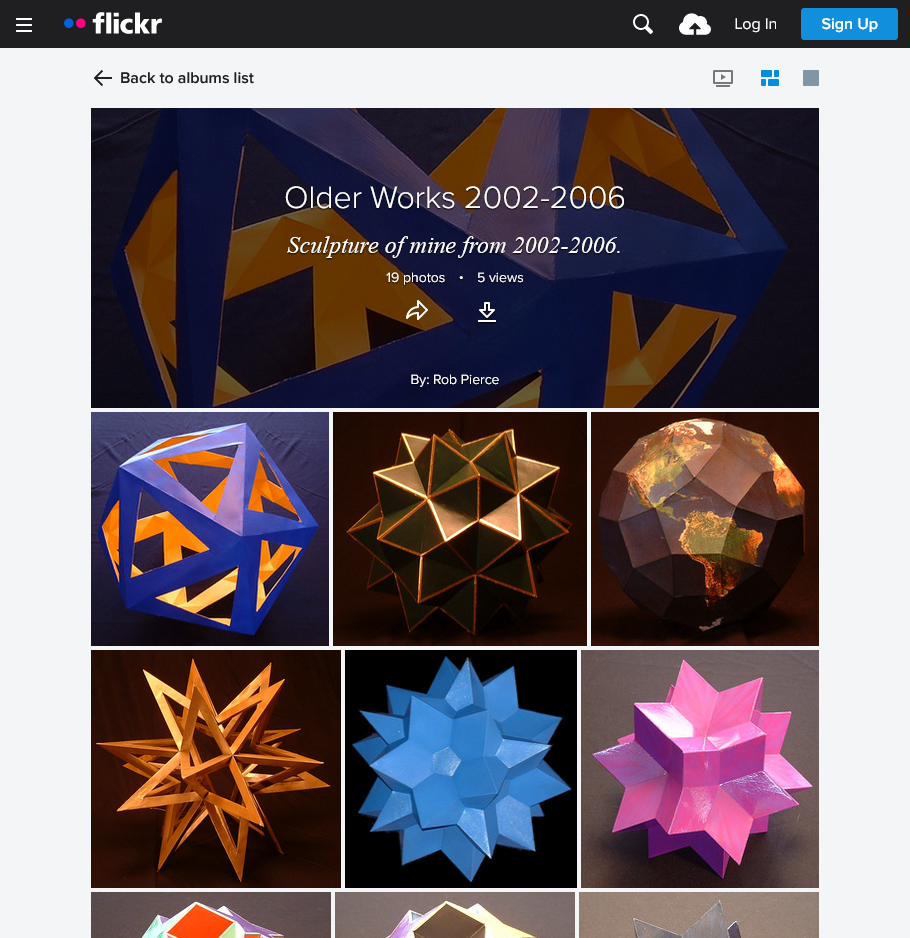Share the album using the arrow icon
910x938 pixels.
point(416,310)
